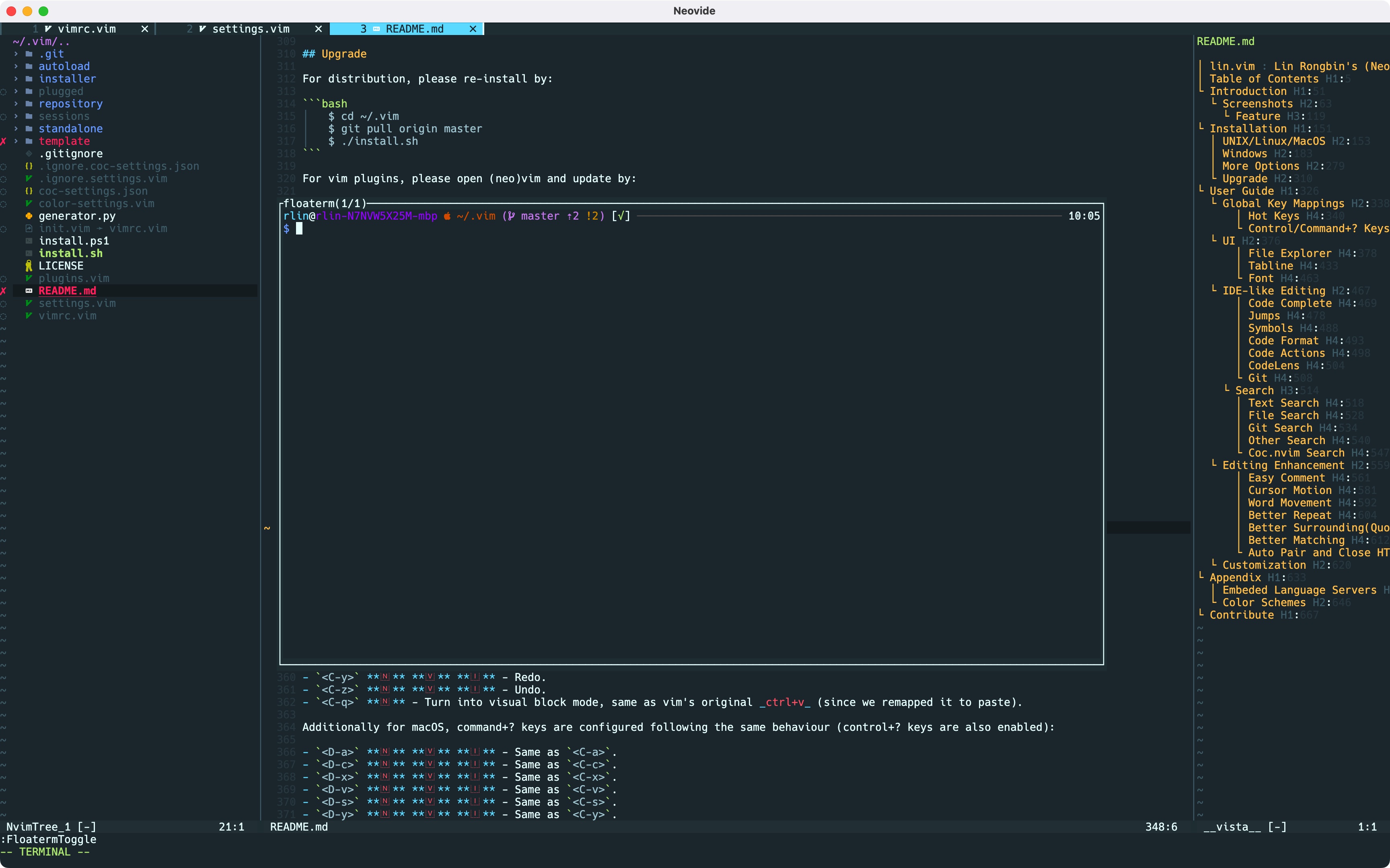Go to Easy Comment in the outline
The image size is (1390, 868).
tap(1286, 477)
